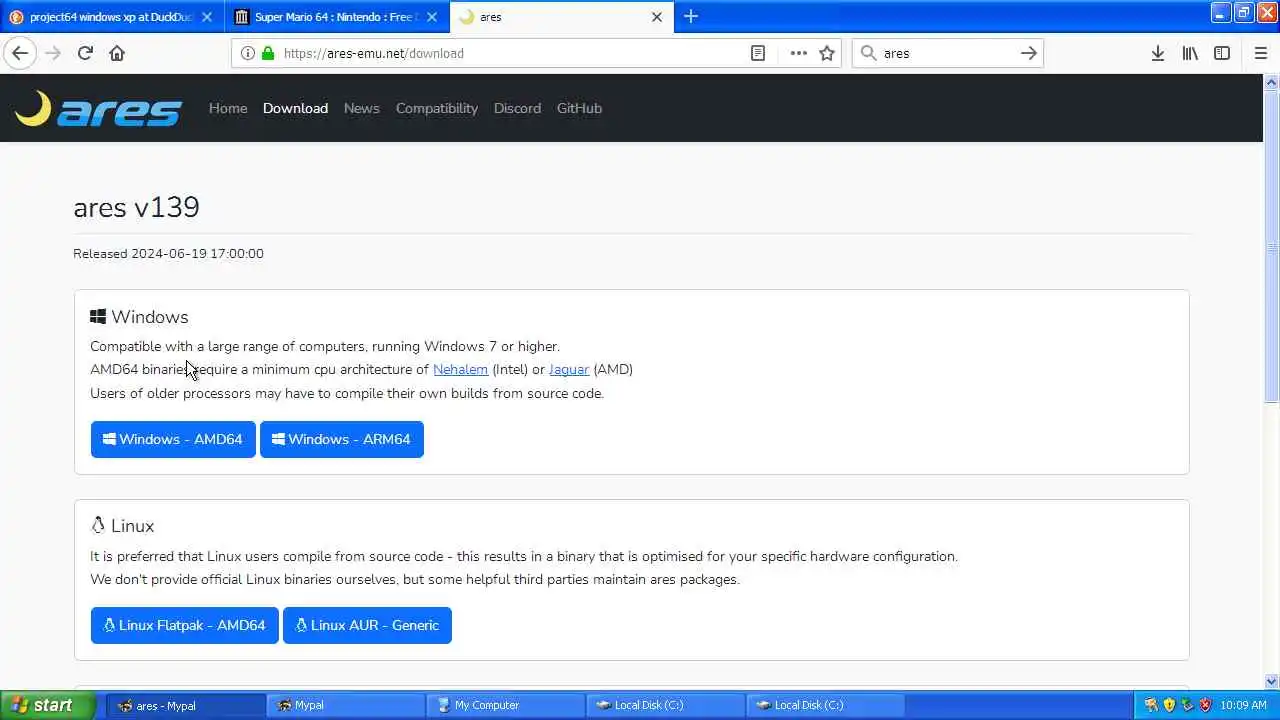Toggle the sidebar icon in toolbar
Image resolution: width=1280 pixels, height=720 pixels.
click(x=1222, y=53)
